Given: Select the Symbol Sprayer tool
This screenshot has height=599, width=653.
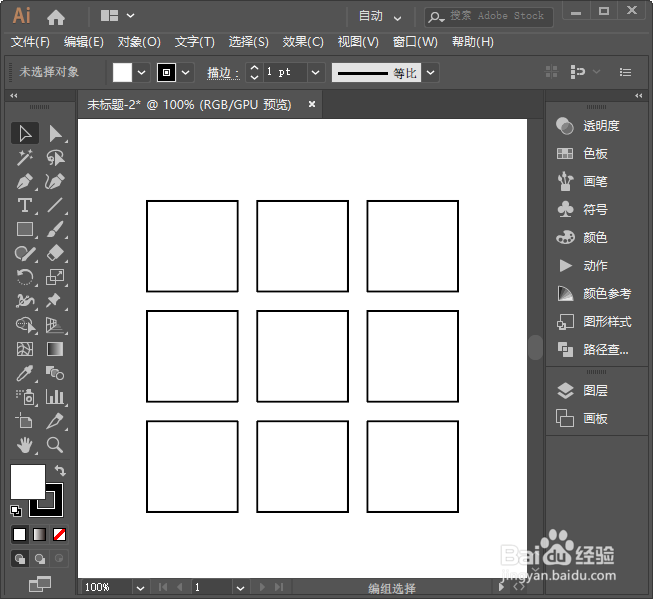Looking at the screenshot, I should (x=25, y=397).
